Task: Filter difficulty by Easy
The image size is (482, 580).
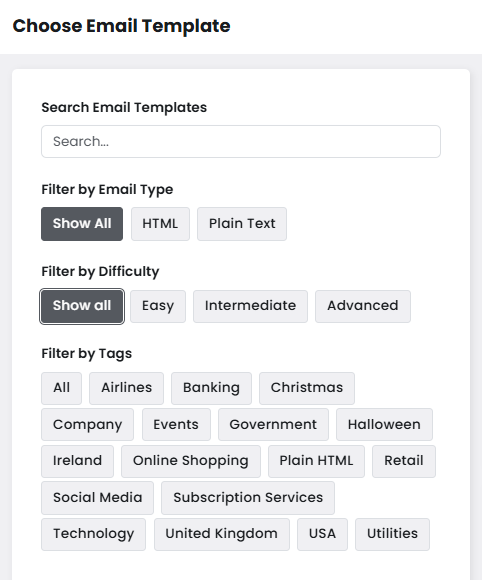Action: pos(158,306)
